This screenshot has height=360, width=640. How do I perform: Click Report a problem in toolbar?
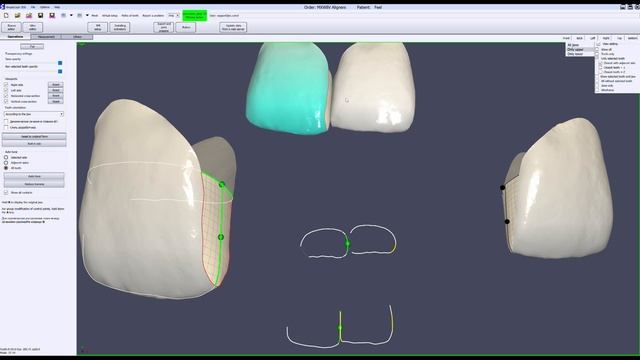(153, 16)
